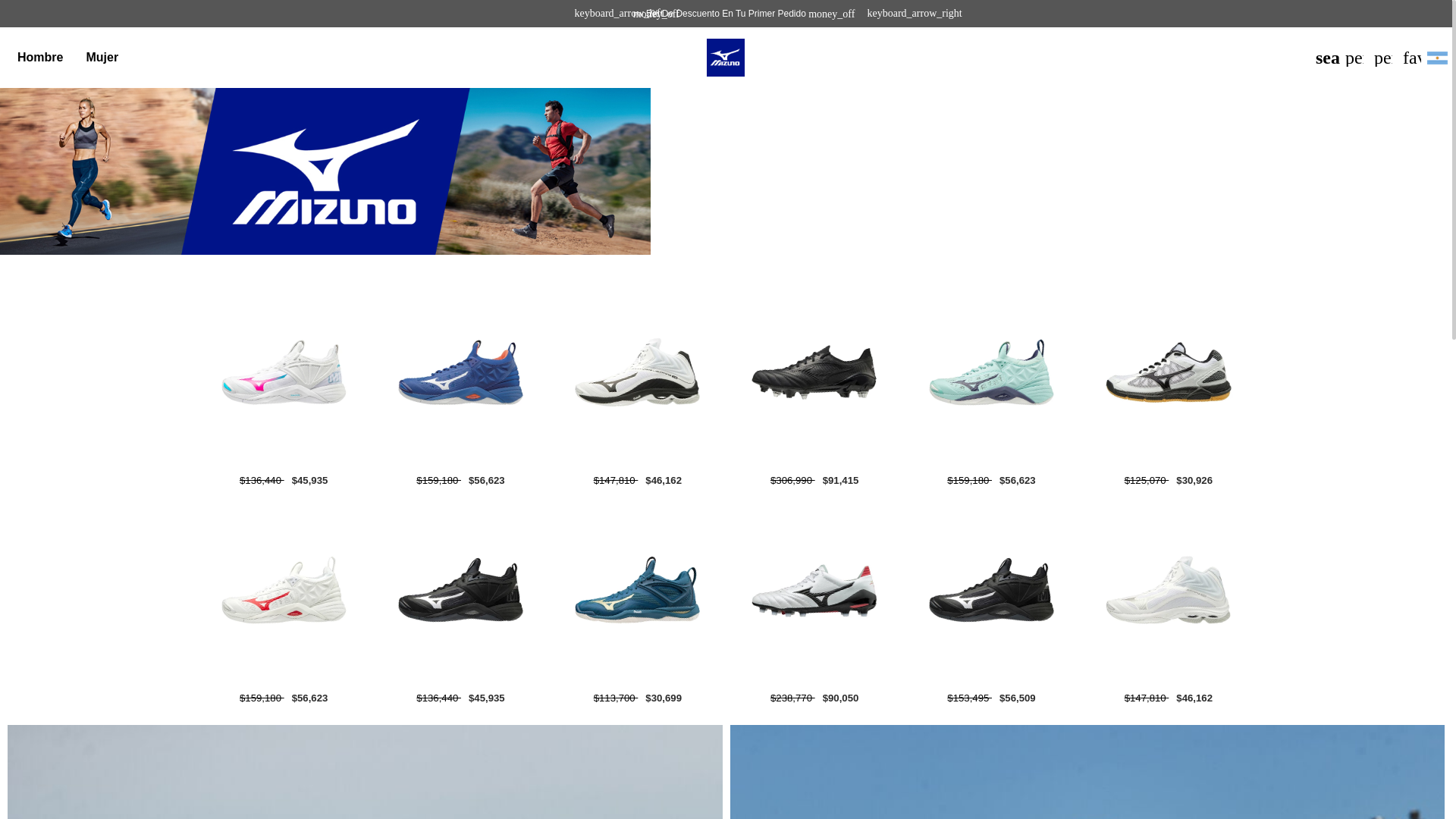View white cleat with red heel priced $90,050
The height and width of the screenshot is (819, 1456).
[x=814, y=590]
